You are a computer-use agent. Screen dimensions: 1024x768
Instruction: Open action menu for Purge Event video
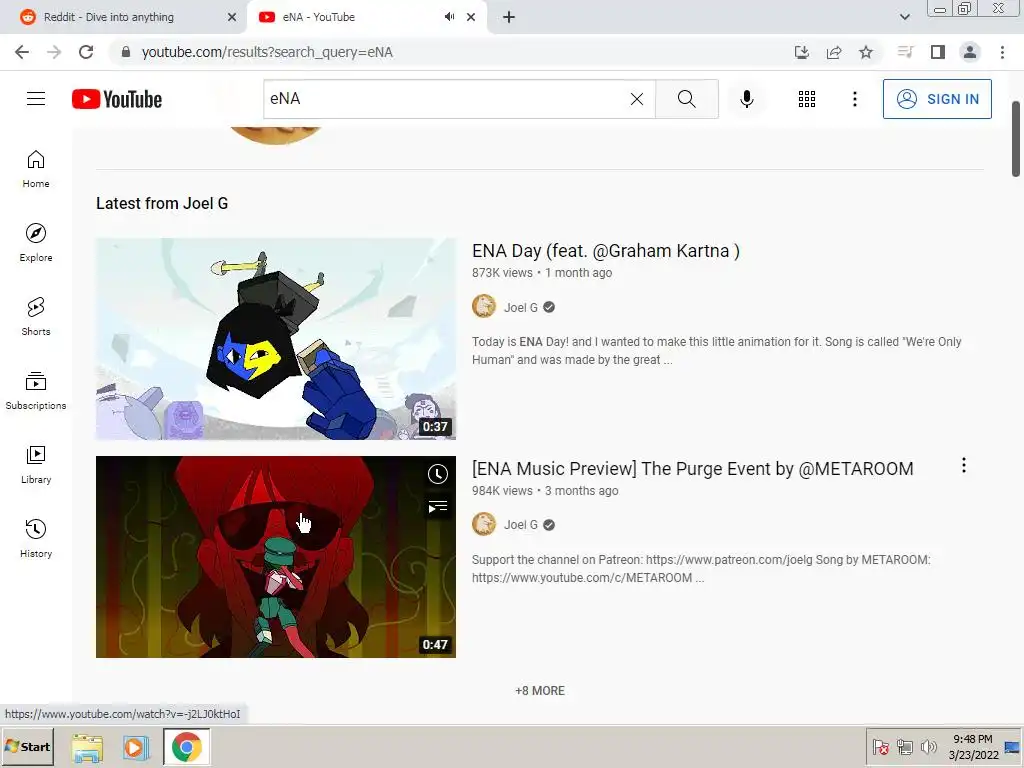963,466
